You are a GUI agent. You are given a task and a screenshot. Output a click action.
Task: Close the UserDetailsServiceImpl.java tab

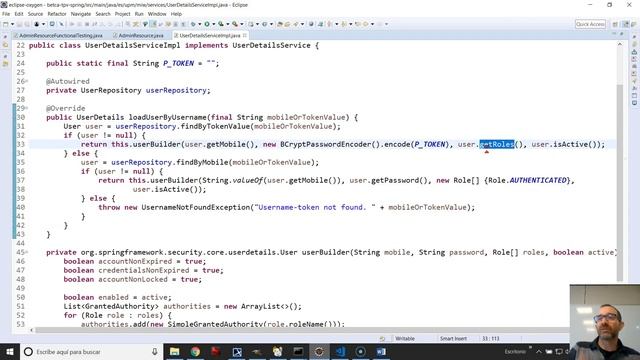[x=245, y=36]
